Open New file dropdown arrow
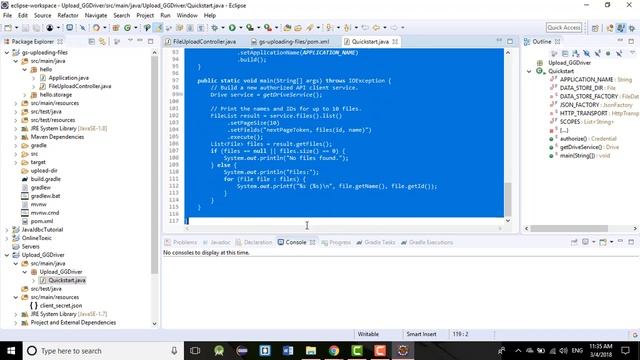640x360 pixels. click(x=16, y=28)
